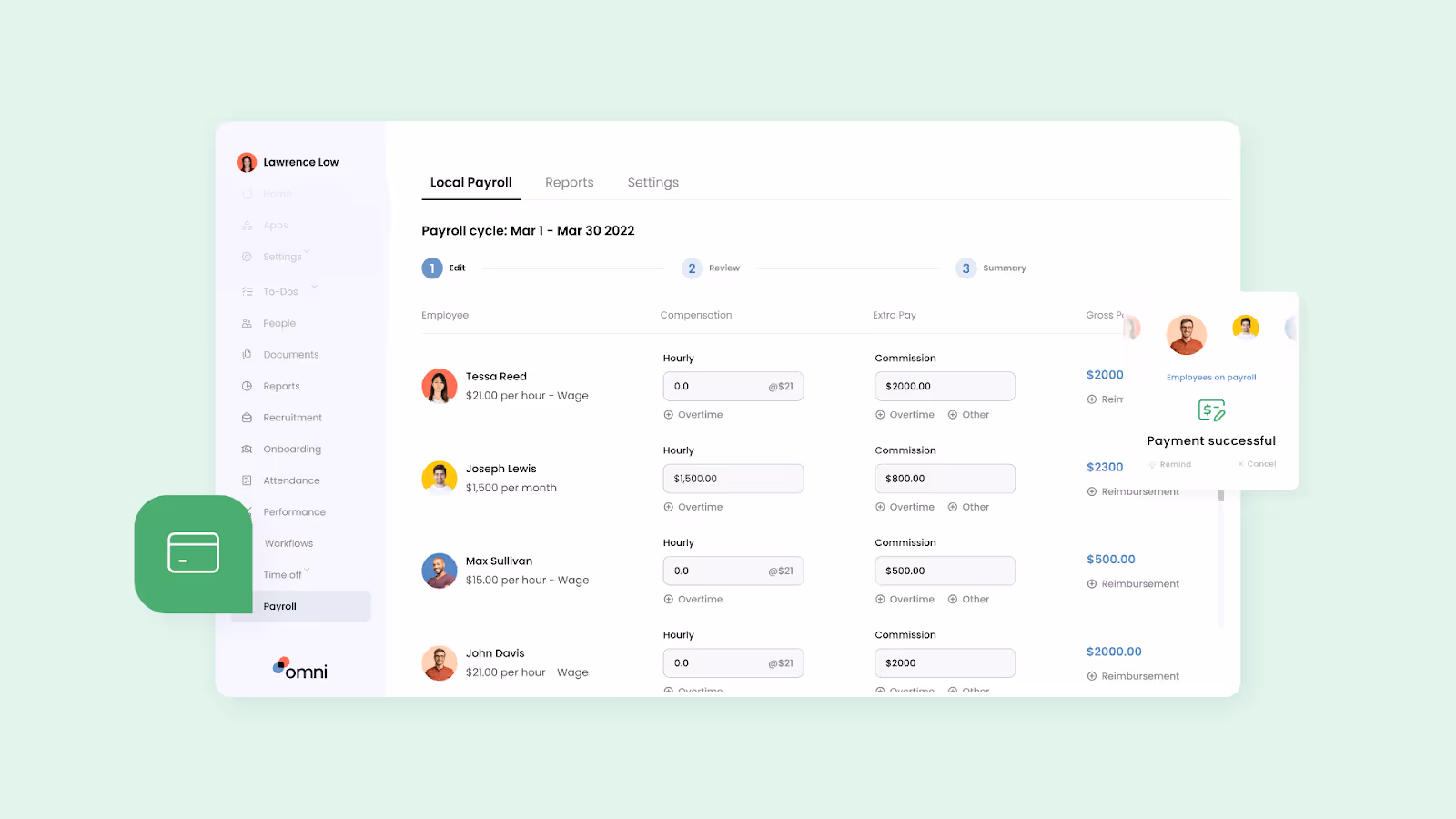Viewport: 1456px width, 819px height.
Task: Select the Recruitment briefcase icon
Action: (x=247, y=417)
